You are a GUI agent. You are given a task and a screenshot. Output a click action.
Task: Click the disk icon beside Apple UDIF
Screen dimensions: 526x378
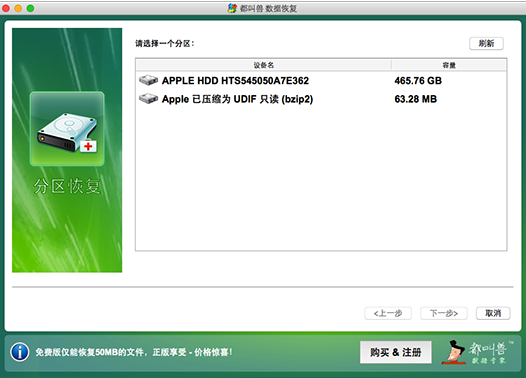click(148, 99)
